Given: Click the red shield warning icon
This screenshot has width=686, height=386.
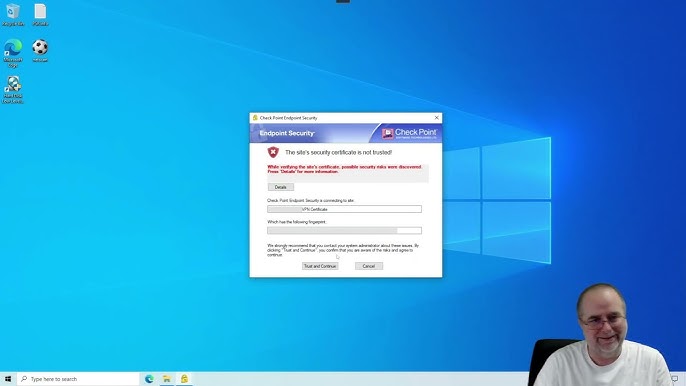Looking at the screenshot, I should coord(273,152).
